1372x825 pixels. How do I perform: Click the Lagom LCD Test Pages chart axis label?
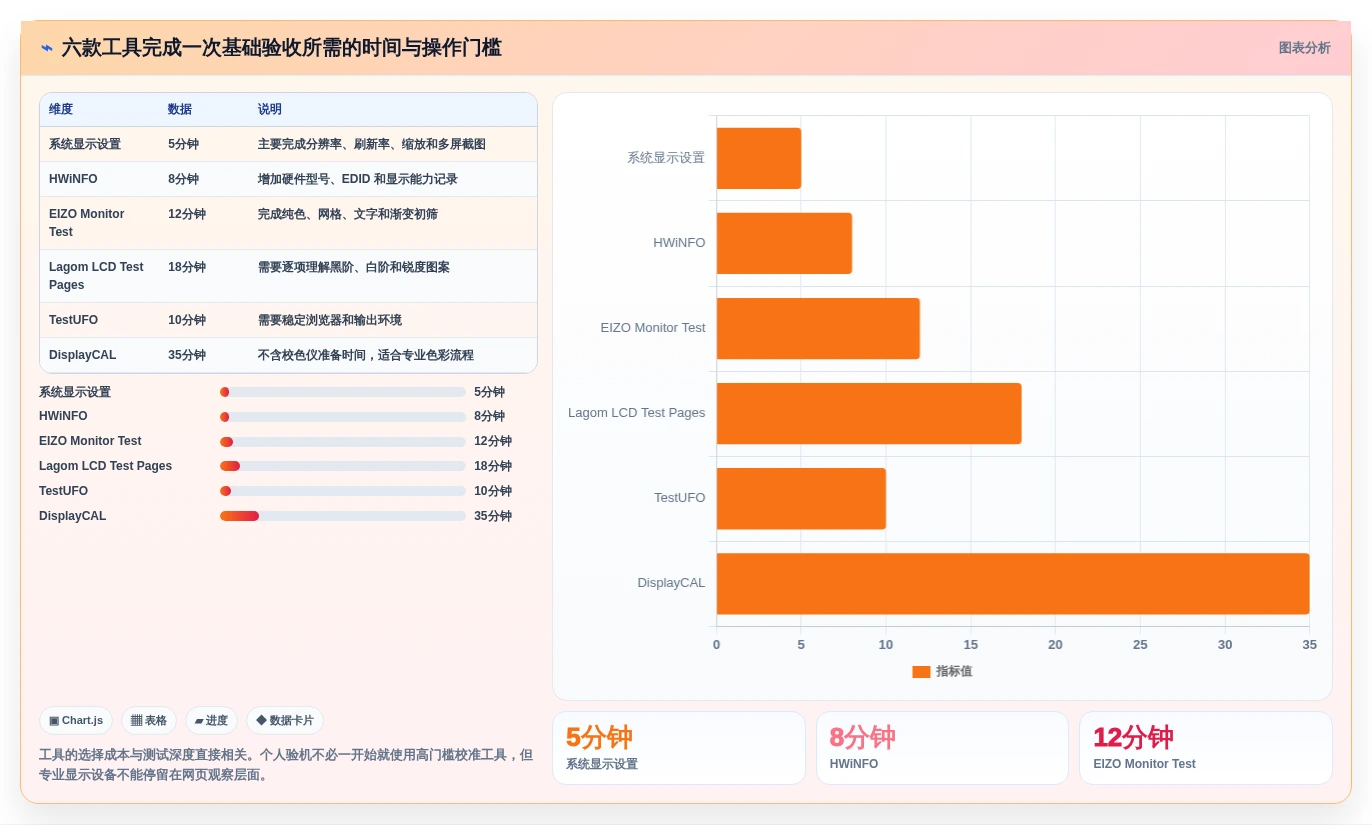(636, 413)
